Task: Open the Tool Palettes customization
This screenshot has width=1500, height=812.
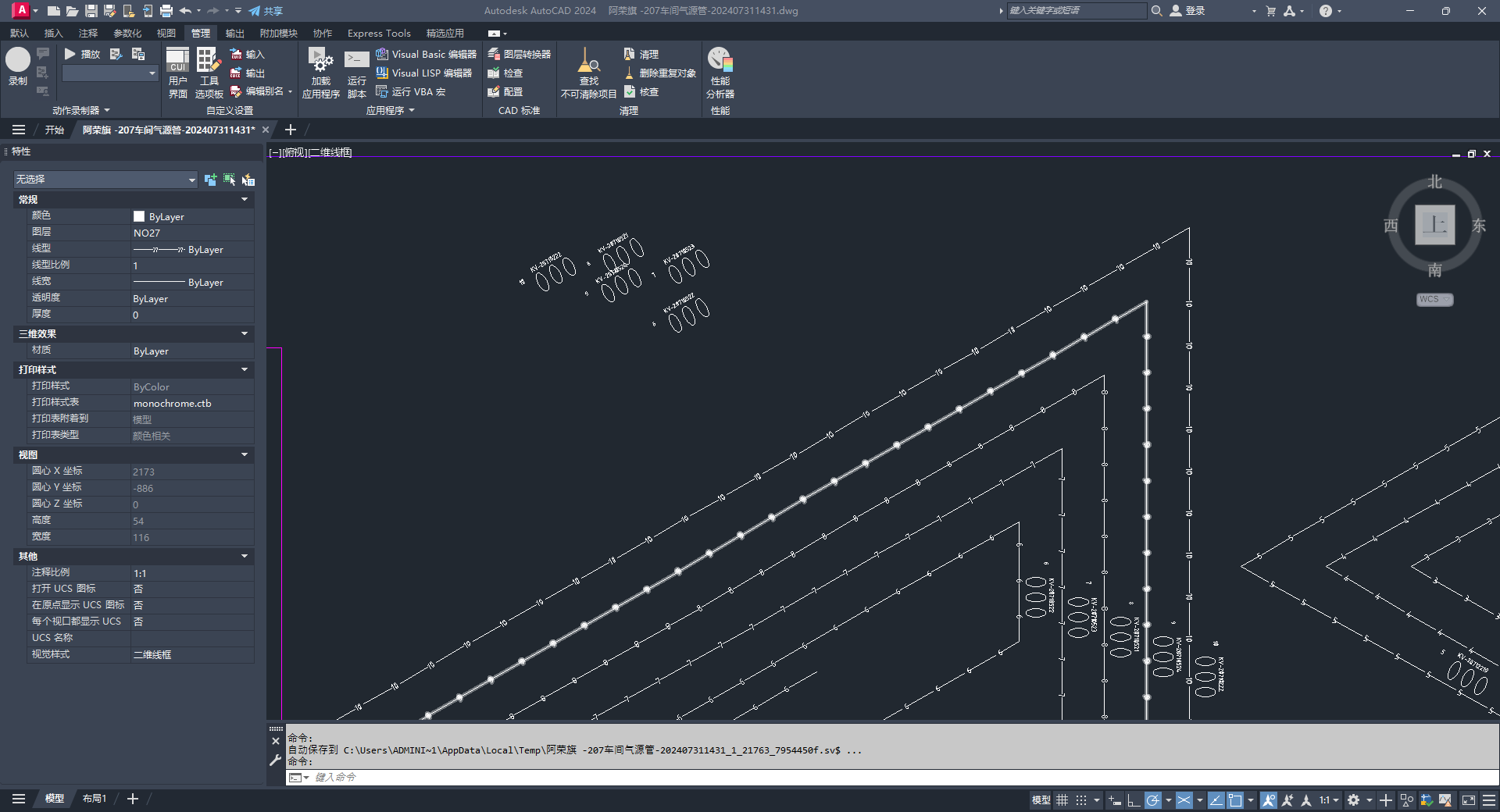Action: (209, 73)
